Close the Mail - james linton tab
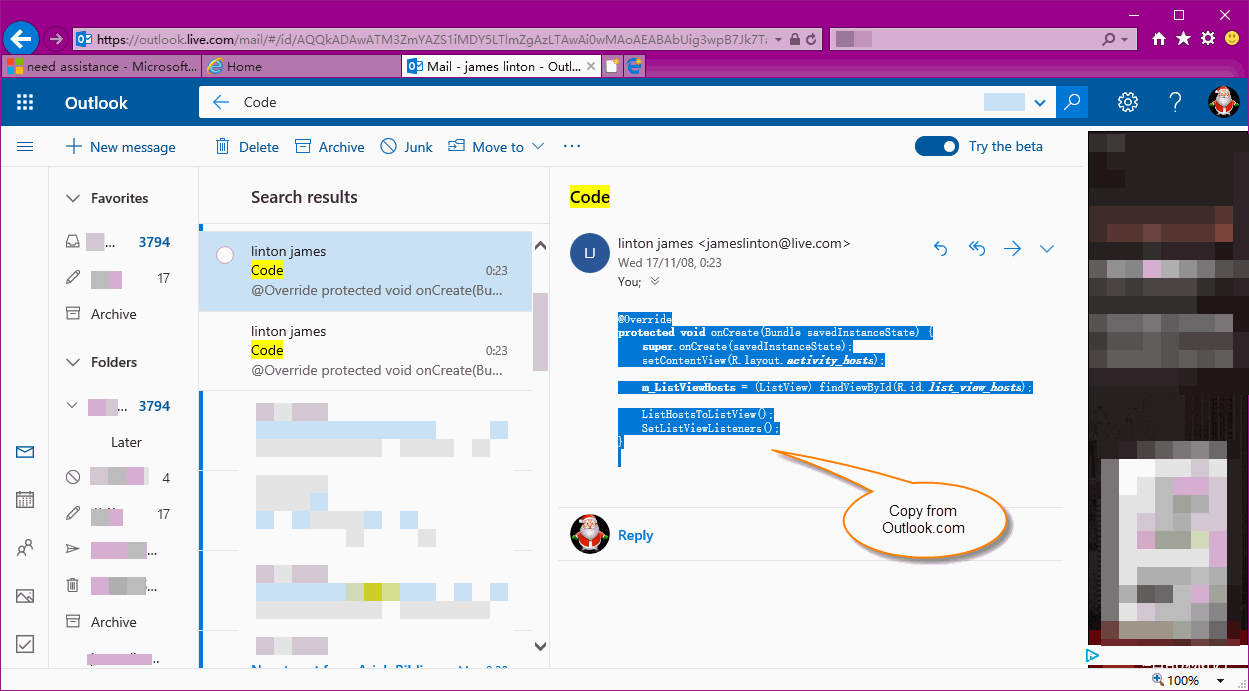 [592, 66]
